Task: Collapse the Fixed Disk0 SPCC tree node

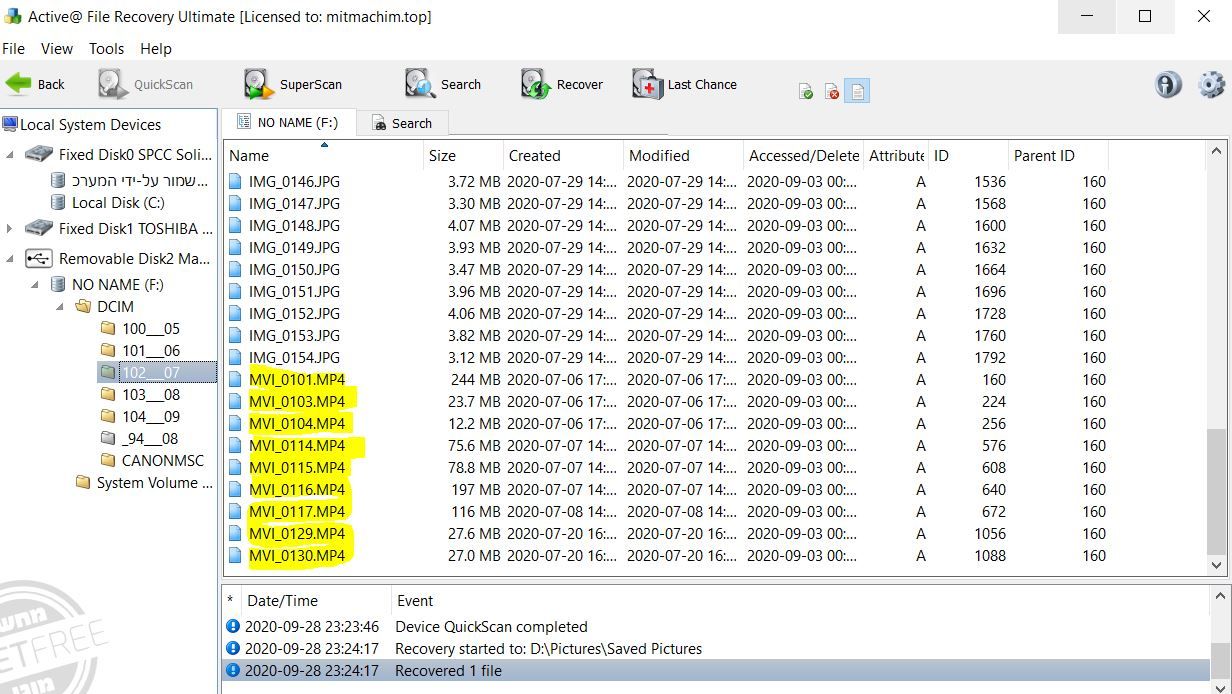Action: [11, 155]
